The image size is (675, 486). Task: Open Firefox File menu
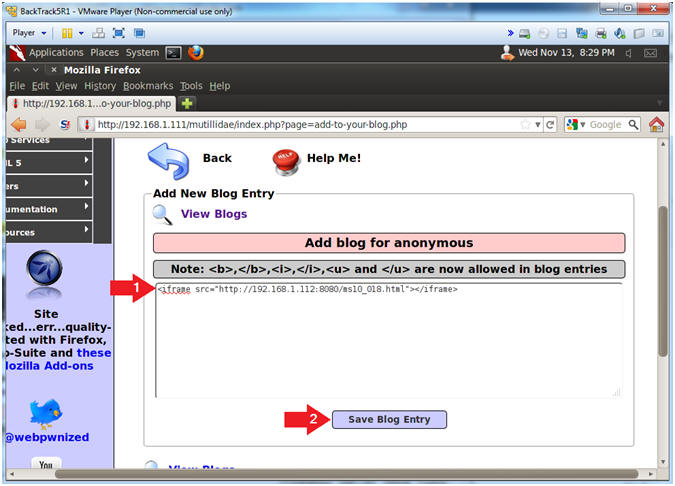point(17,86)
